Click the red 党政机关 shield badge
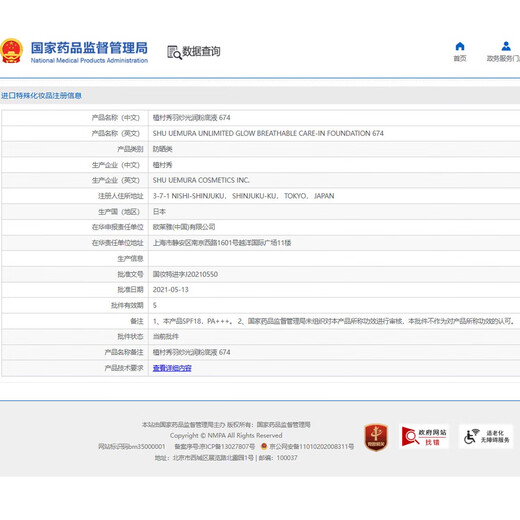 tap(376, 437)
